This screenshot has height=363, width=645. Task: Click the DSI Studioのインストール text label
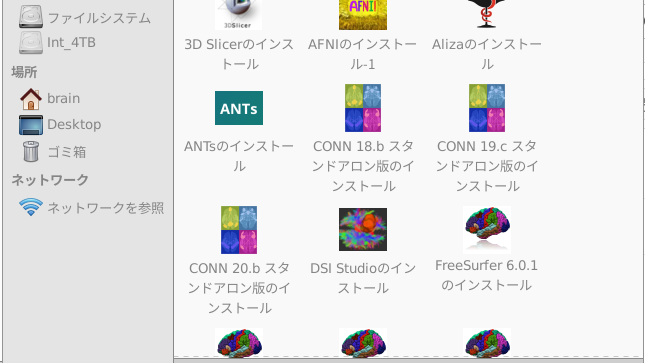(x=363, y=278)
